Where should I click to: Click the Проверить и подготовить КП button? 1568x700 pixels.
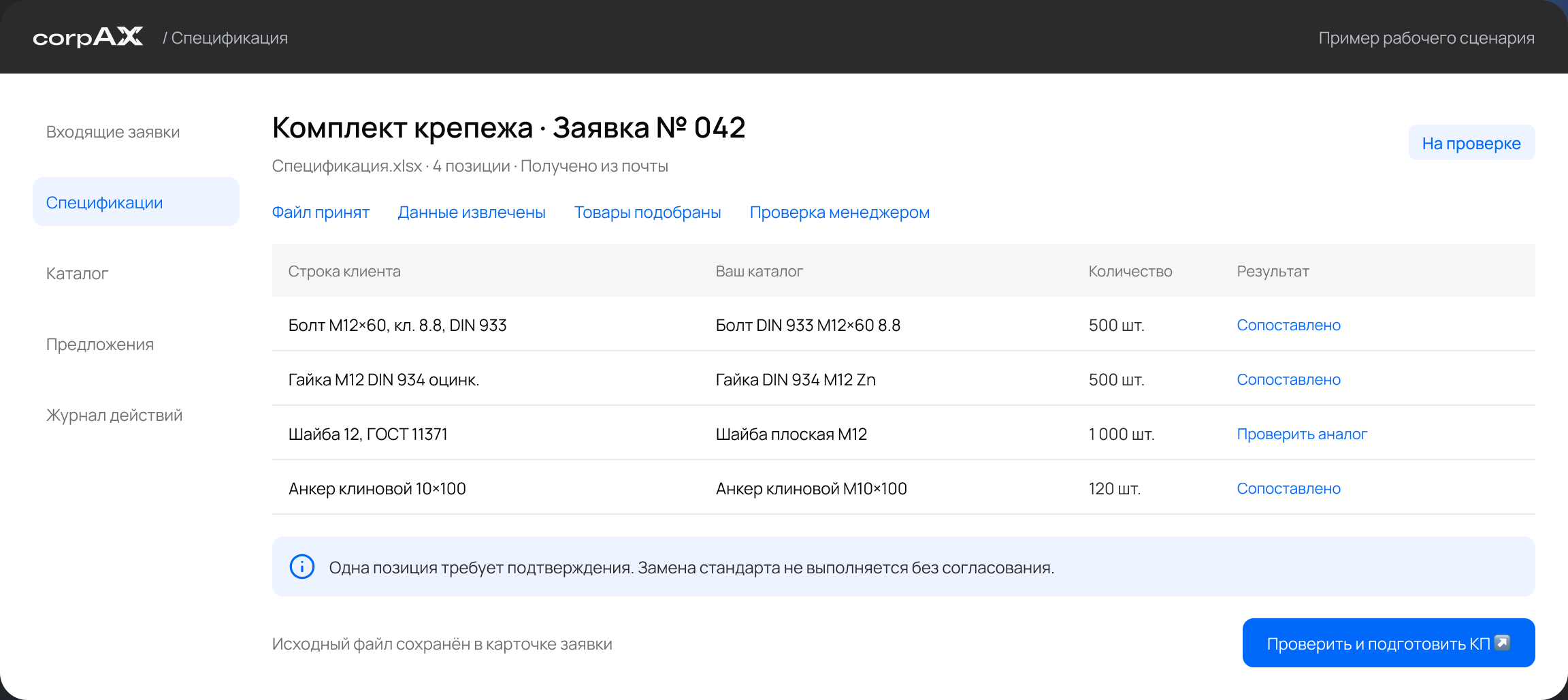pos(1388,643)
